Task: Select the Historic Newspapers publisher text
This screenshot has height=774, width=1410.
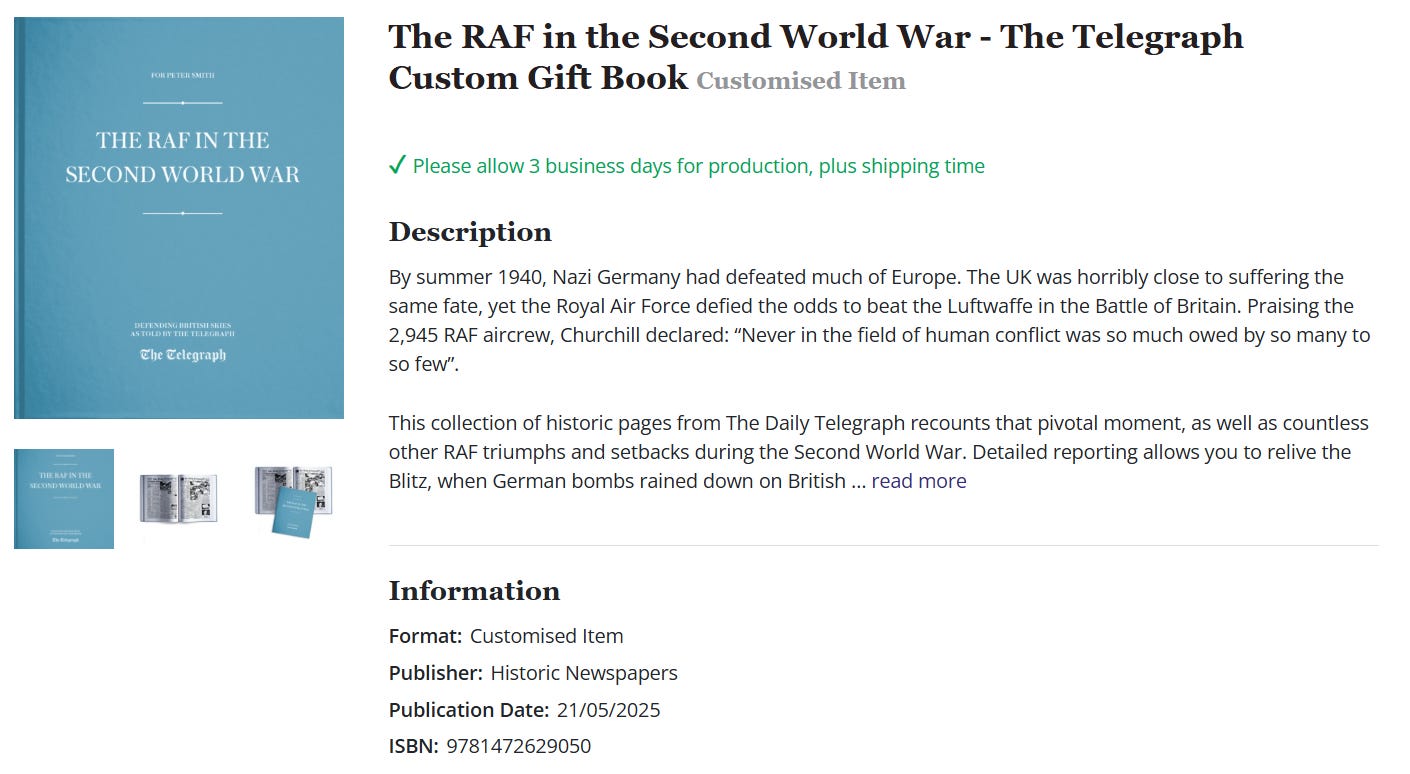Action: [x=583, y=673]
